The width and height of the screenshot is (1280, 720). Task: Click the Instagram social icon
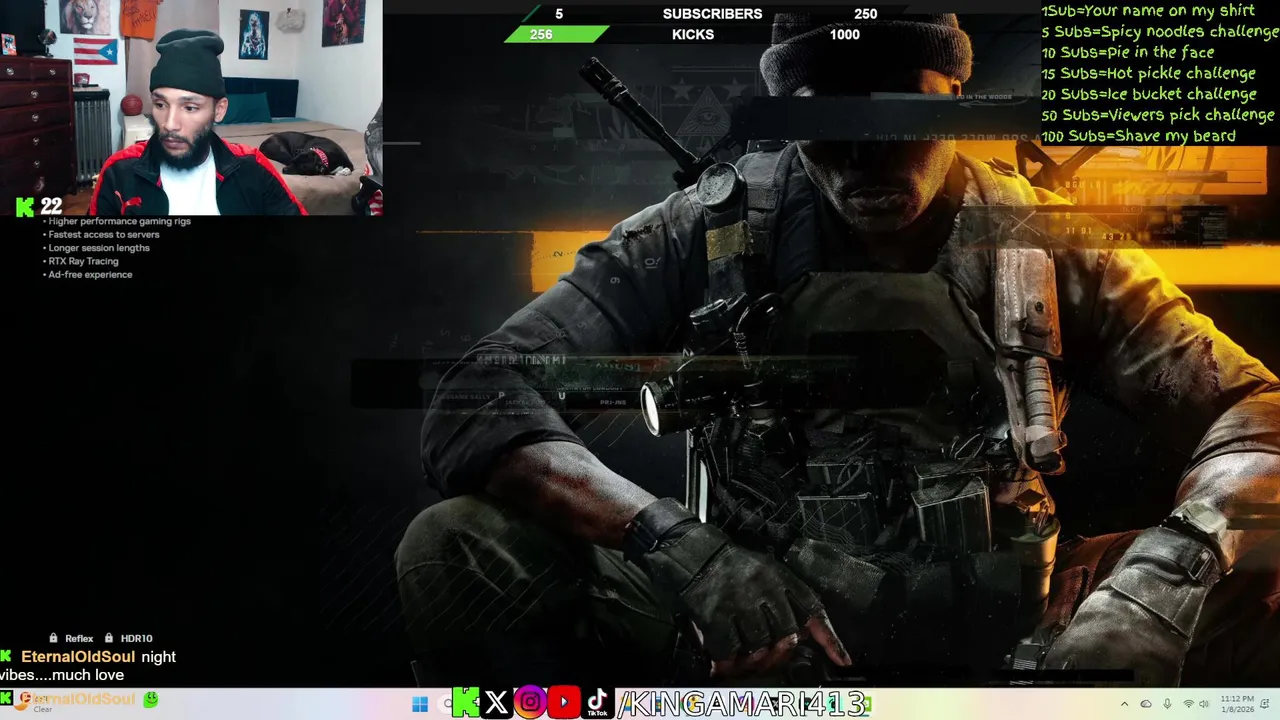(530, 703)
